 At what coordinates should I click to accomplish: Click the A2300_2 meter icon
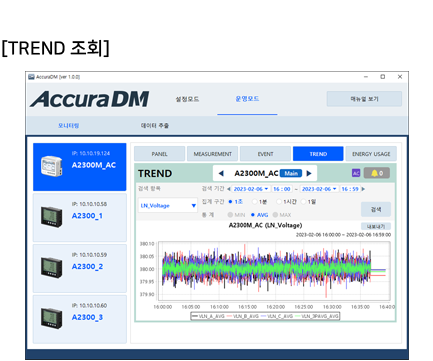click(51, 267)
